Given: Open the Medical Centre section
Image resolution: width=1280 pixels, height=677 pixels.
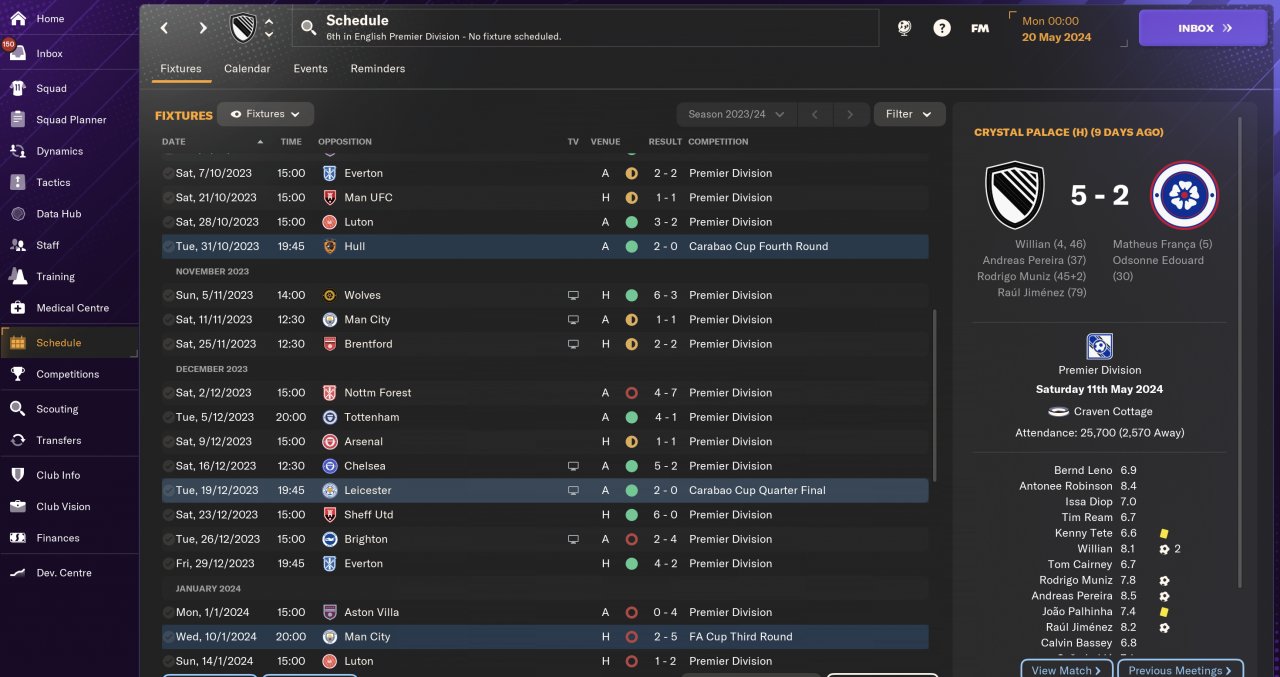Looking at the screenshot, I should [72, 308].
